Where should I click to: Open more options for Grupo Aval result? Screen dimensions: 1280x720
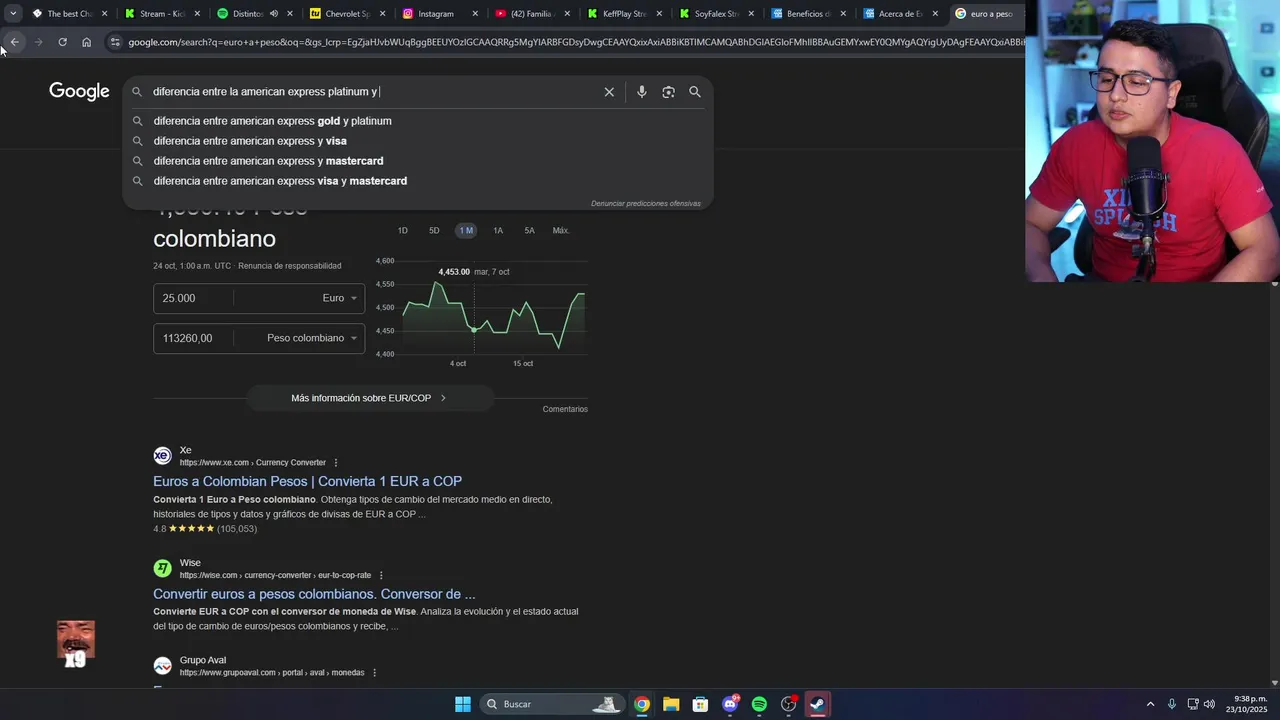[375, 673]
